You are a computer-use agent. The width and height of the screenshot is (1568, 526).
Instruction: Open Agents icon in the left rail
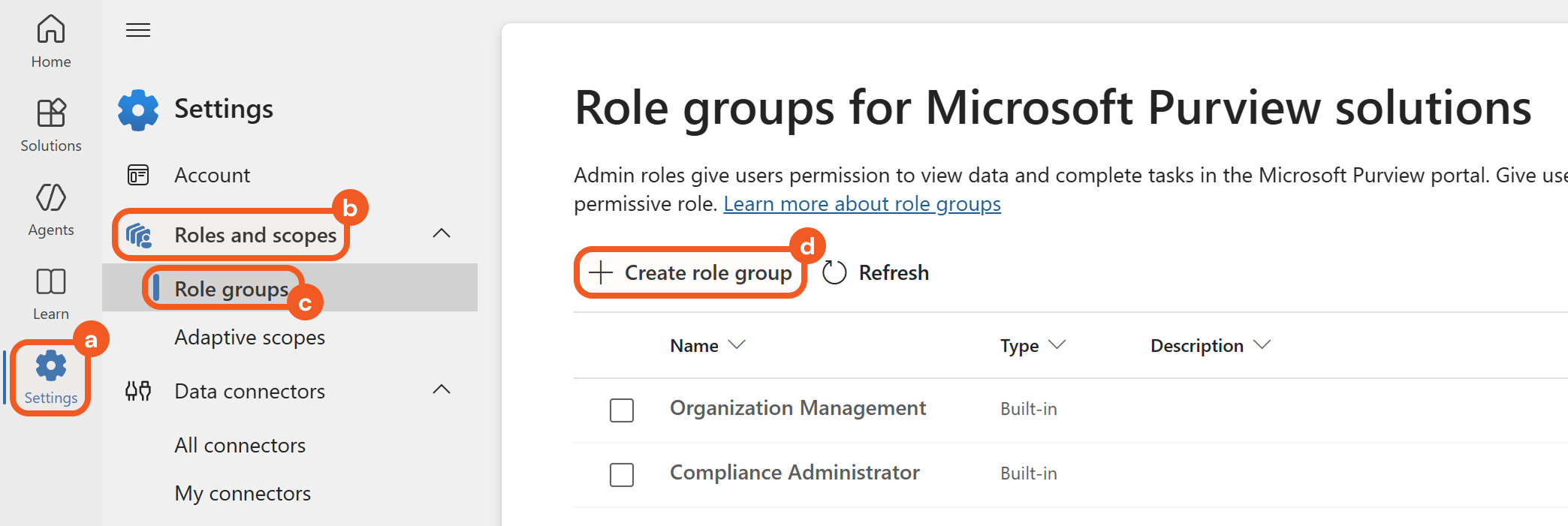51,198
